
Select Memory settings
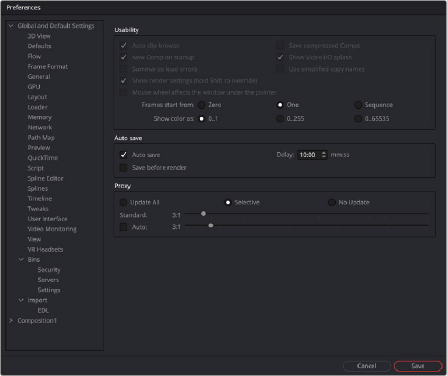40,117
